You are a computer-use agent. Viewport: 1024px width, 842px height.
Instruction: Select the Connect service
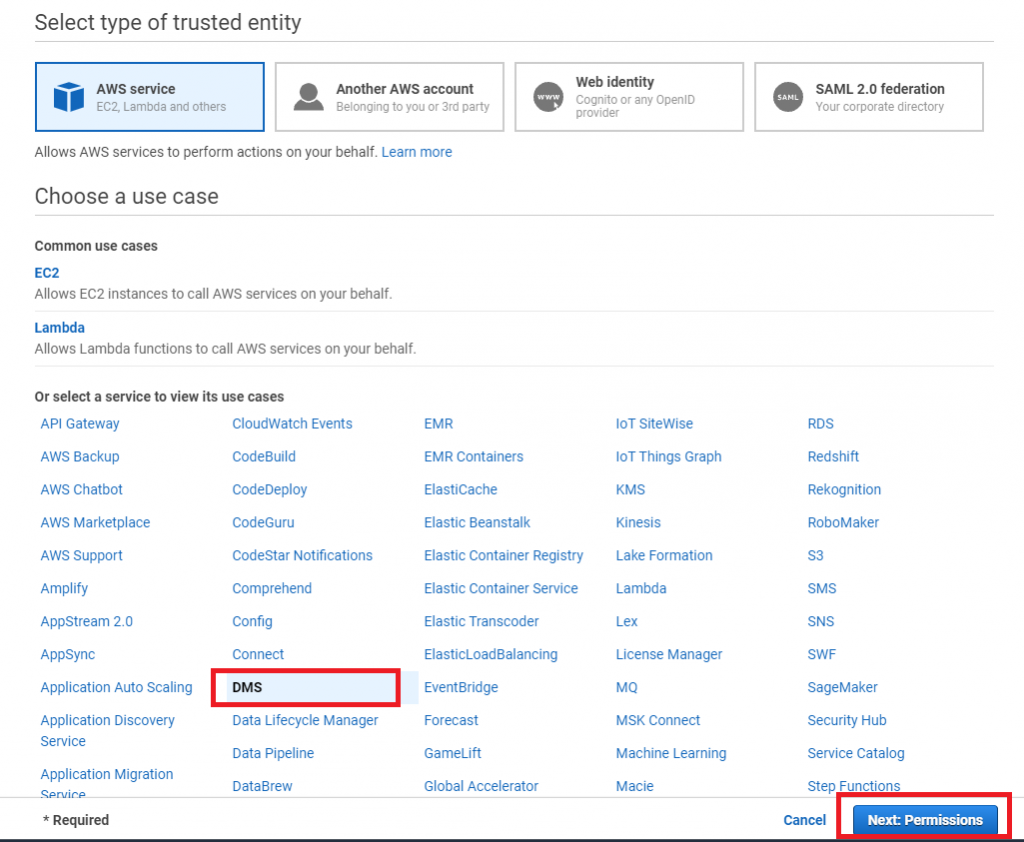point(258,654)
